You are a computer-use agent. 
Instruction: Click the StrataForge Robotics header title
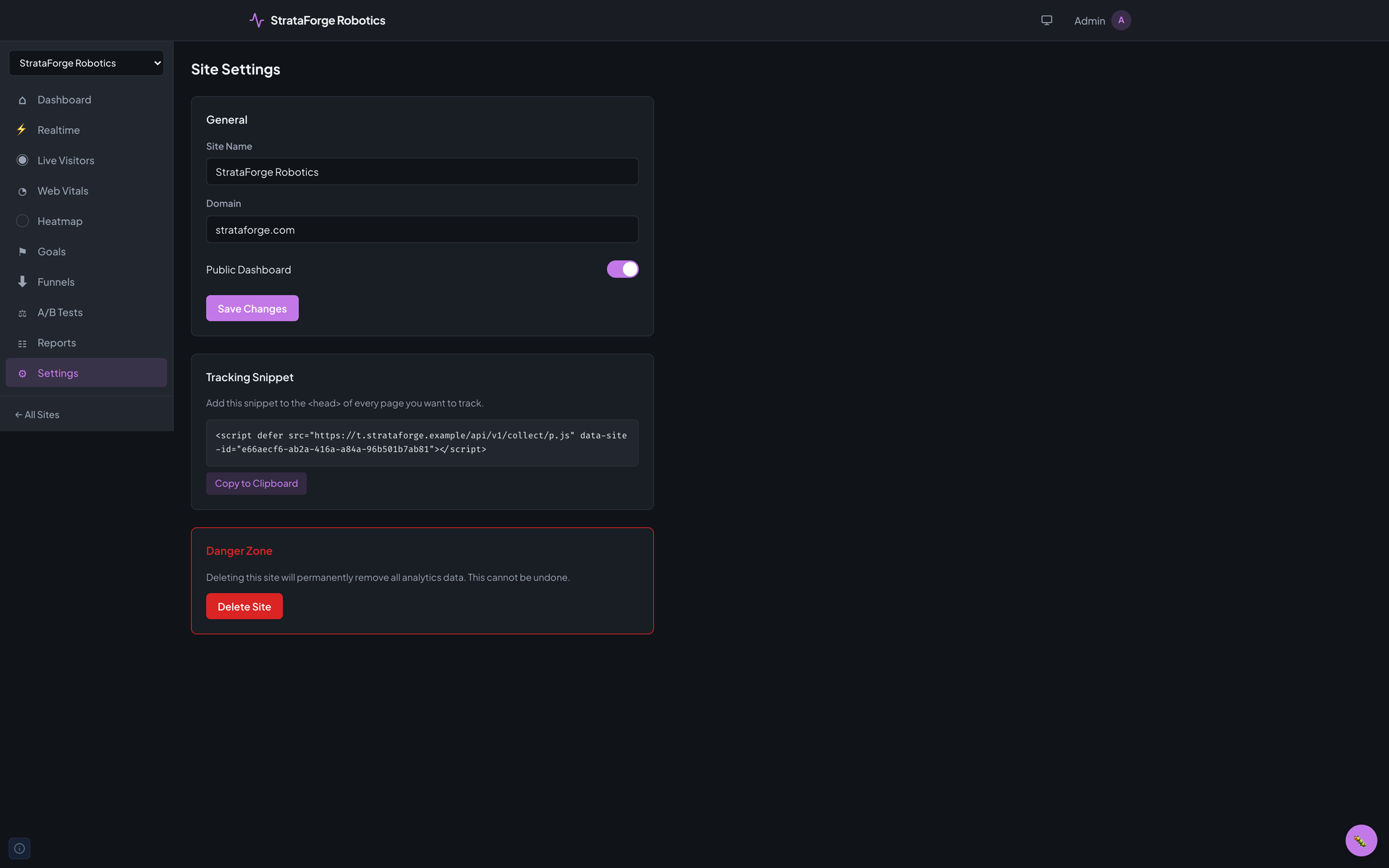click(x=328, y=20)
